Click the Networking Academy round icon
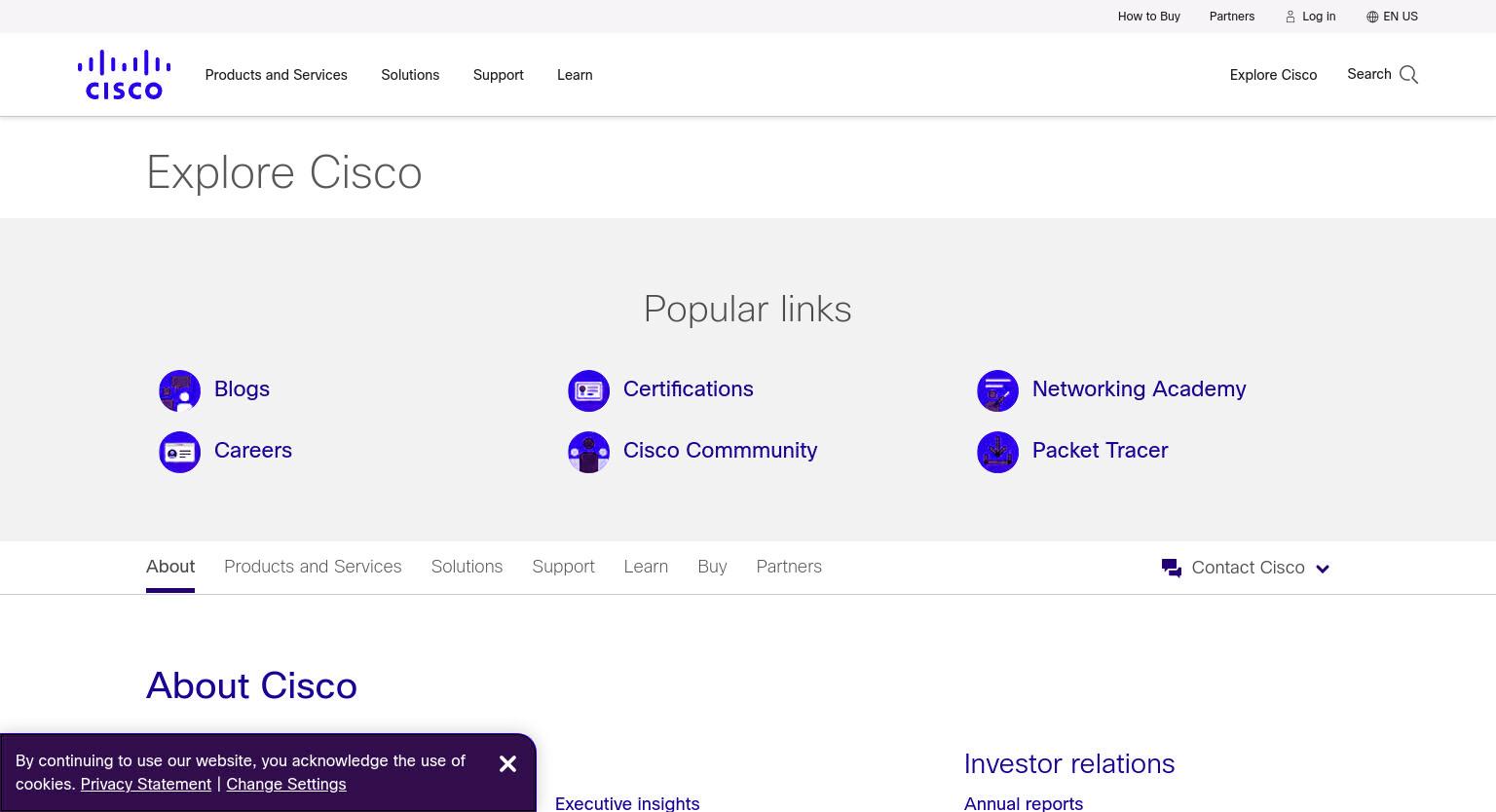 (997, 390)
